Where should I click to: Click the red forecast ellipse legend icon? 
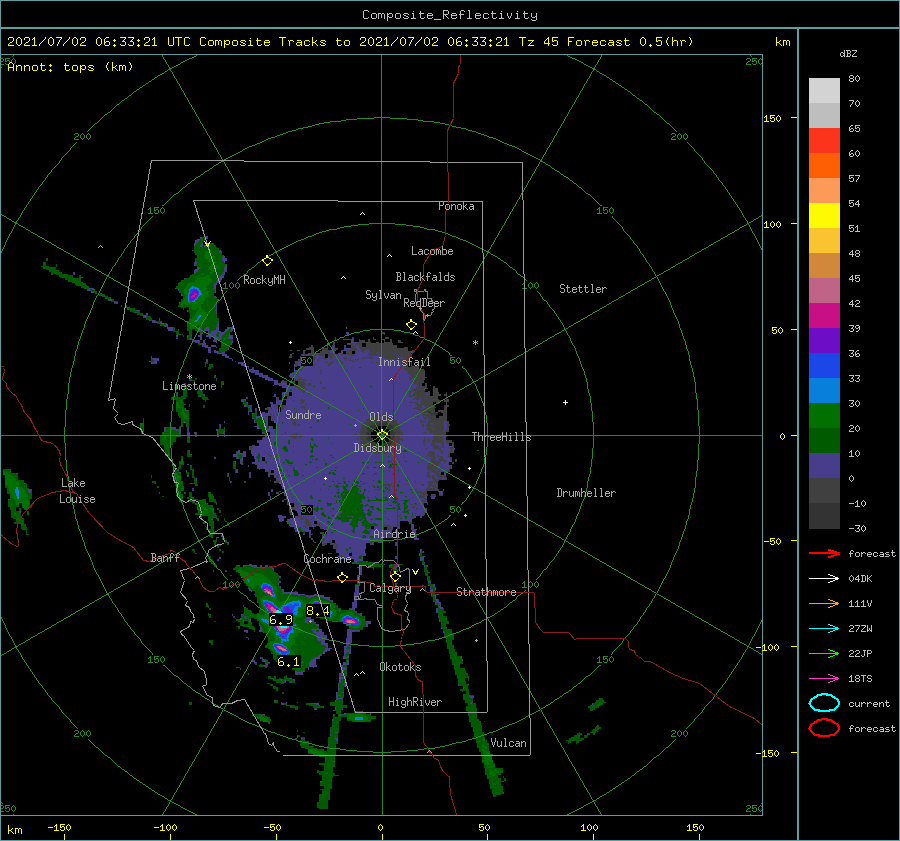pos(824,728)
